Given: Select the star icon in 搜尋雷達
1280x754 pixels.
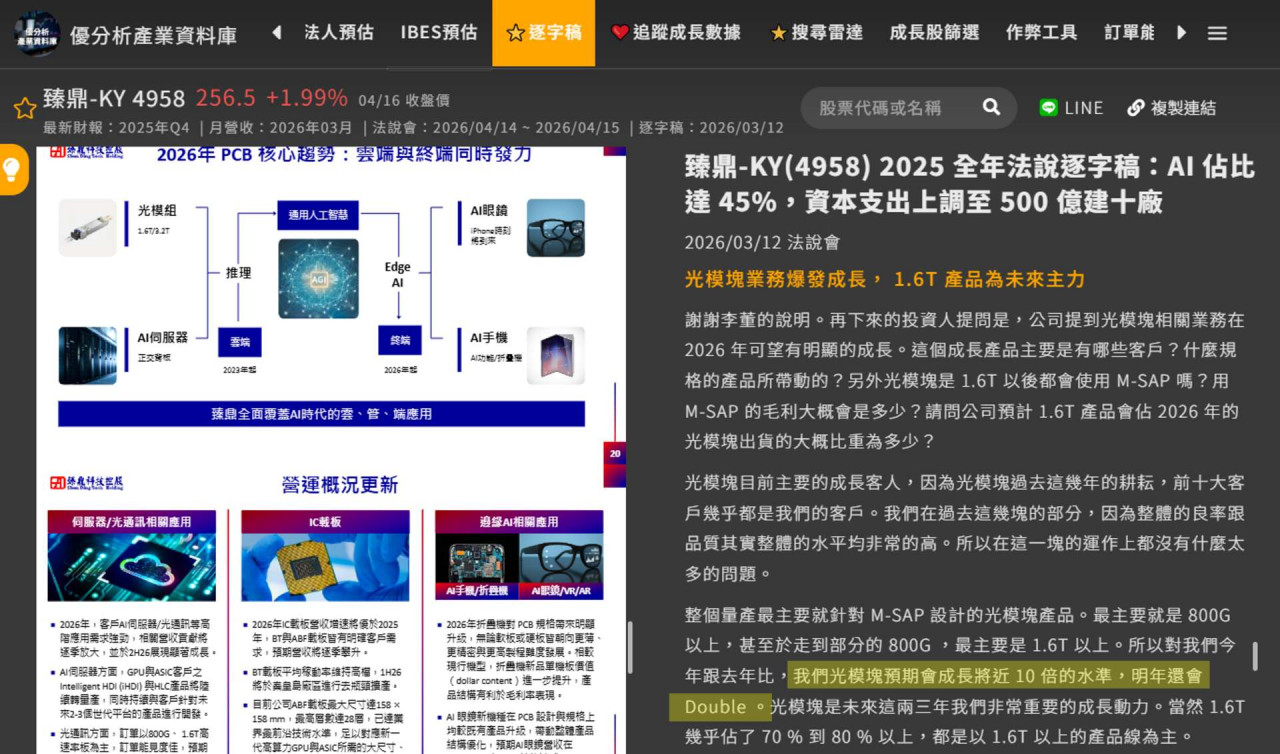Looking at the screenshot, I should (779, 32).
